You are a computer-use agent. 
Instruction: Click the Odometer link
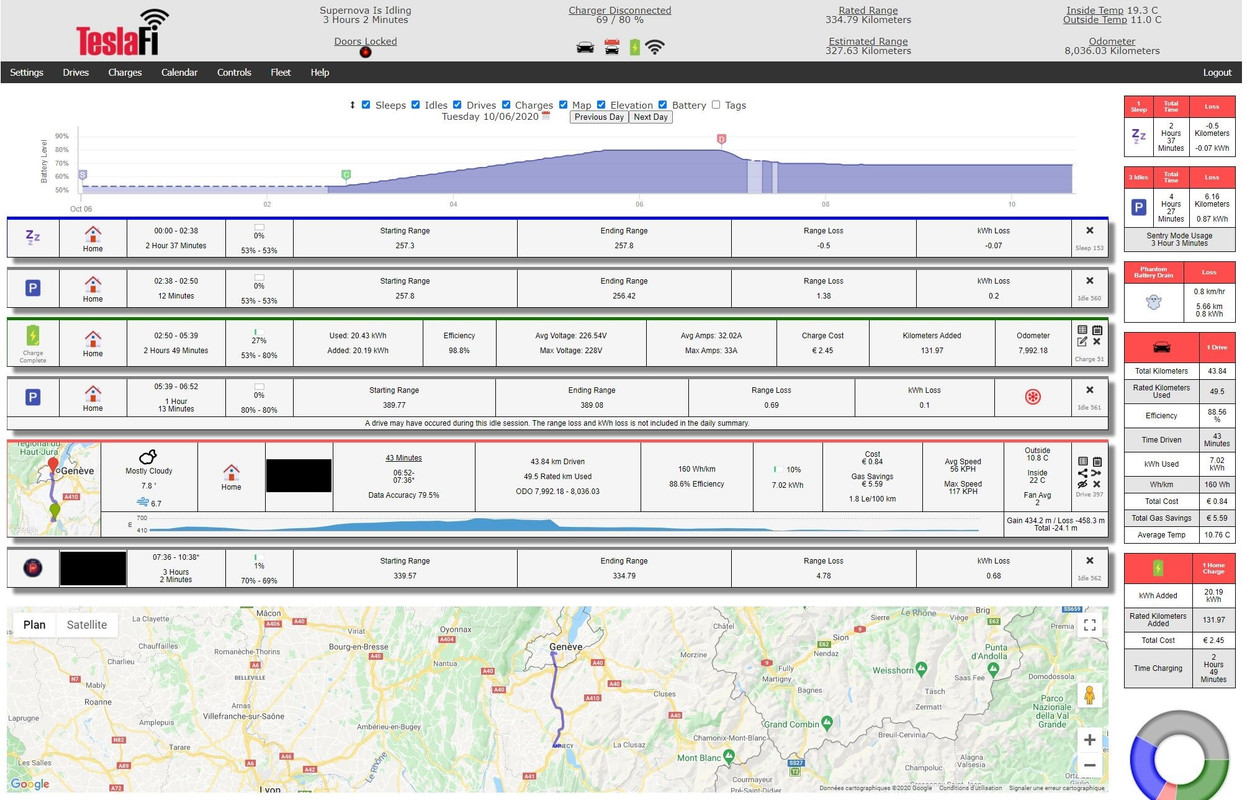tap(1112, 42)
